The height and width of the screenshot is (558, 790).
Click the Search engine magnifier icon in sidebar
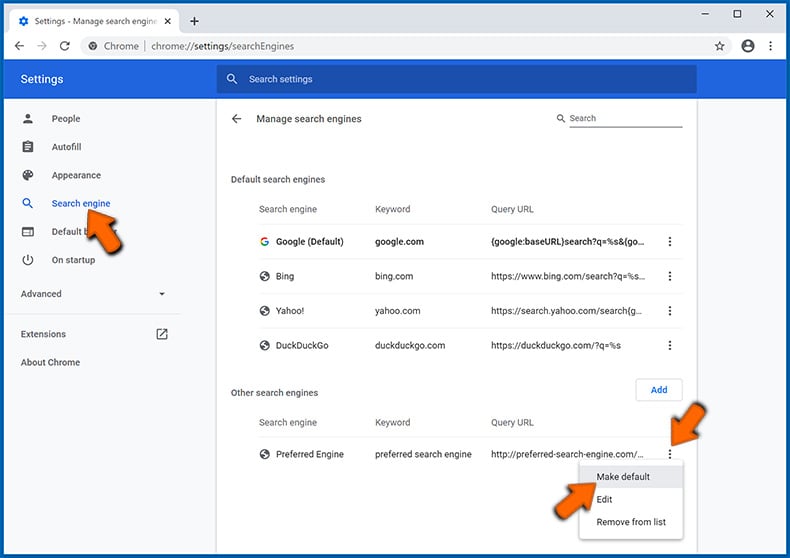click(x=28, y=203)
